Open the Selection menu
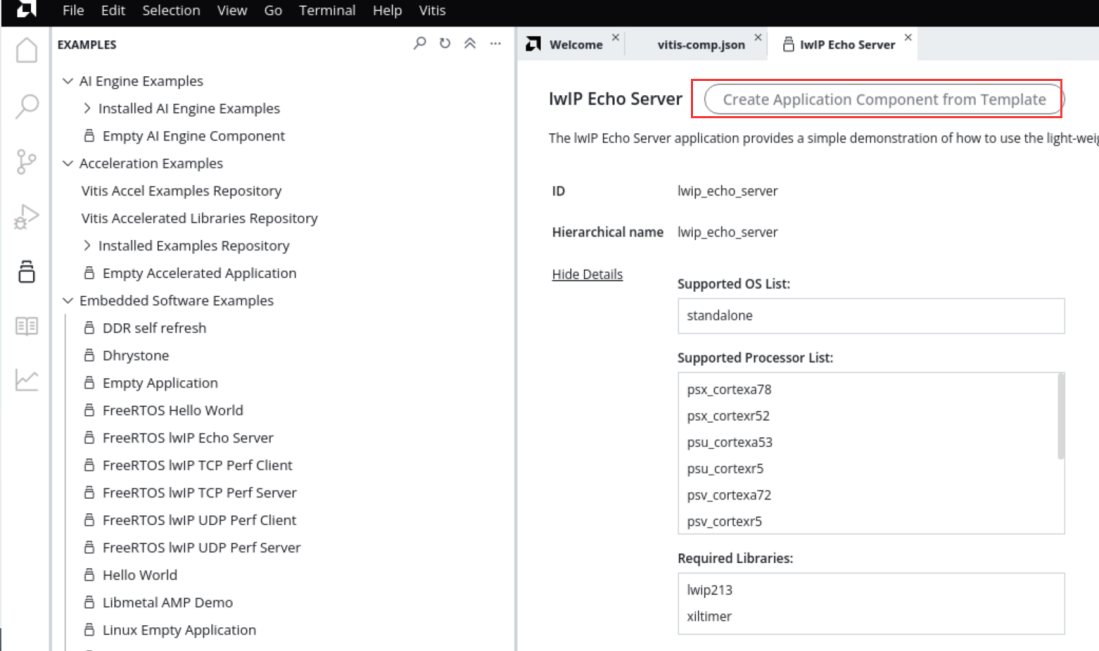 171,11
